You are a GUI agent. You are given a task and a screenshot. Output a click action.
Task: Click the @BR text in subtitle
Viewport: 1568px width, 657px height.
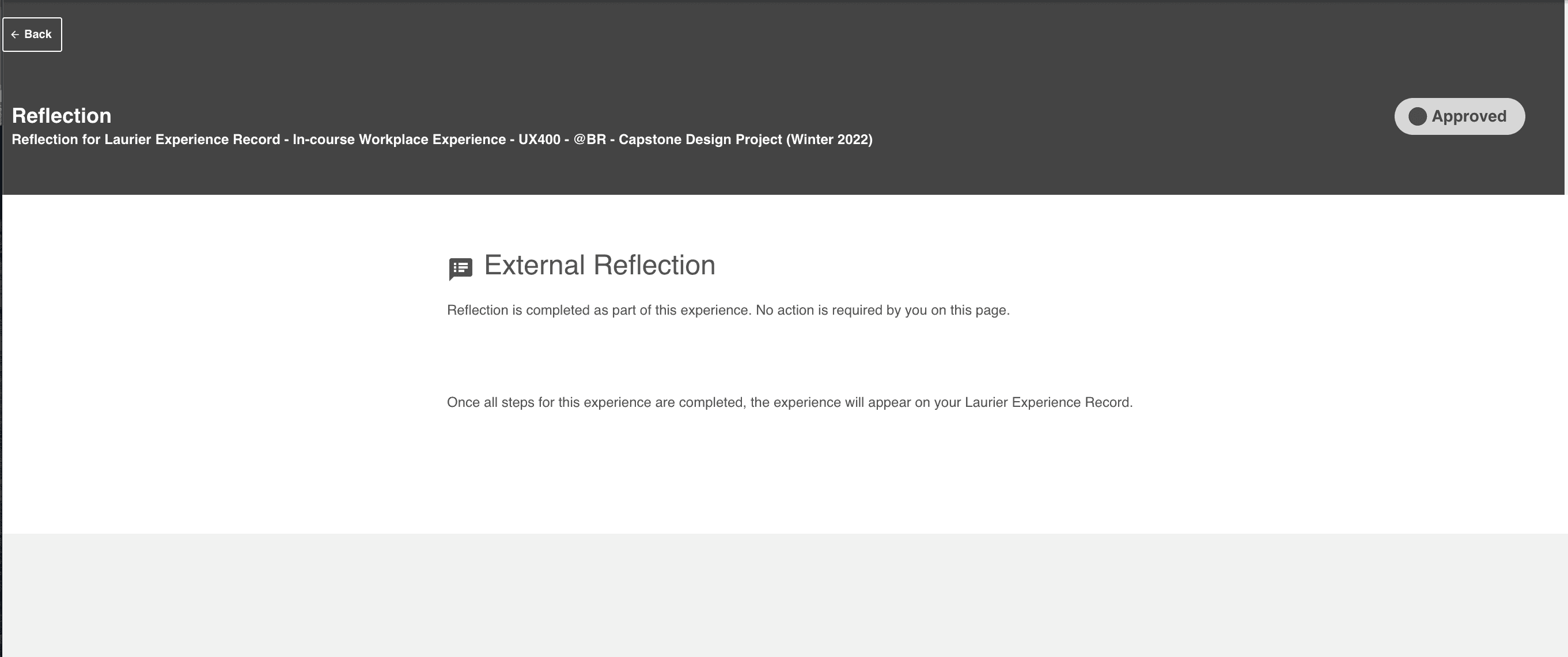pyautogui.click(x=589, y=139)
